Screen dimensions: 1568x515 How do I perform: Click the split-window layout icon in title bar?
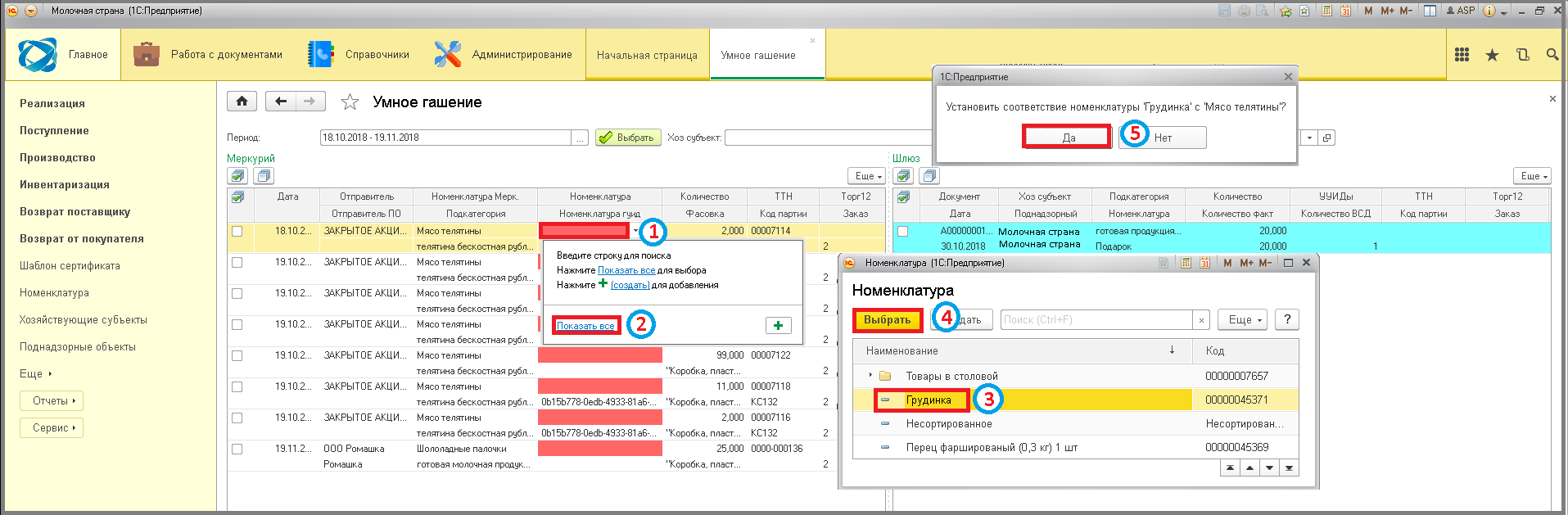(x=1430, y=11)
